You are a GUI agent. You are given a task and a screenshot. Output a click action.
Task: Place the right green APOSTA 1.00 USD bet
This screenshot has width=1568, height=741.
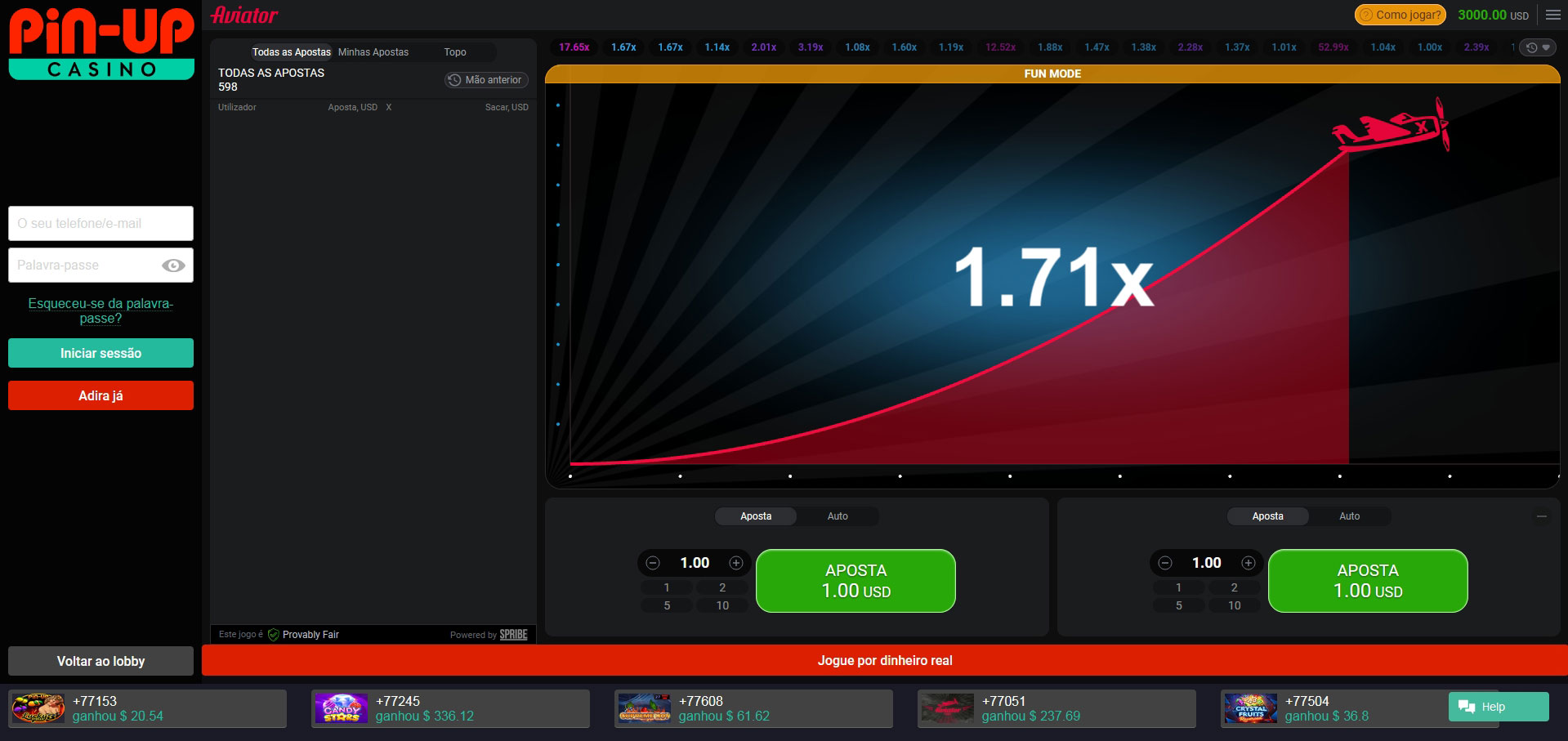1368,581
